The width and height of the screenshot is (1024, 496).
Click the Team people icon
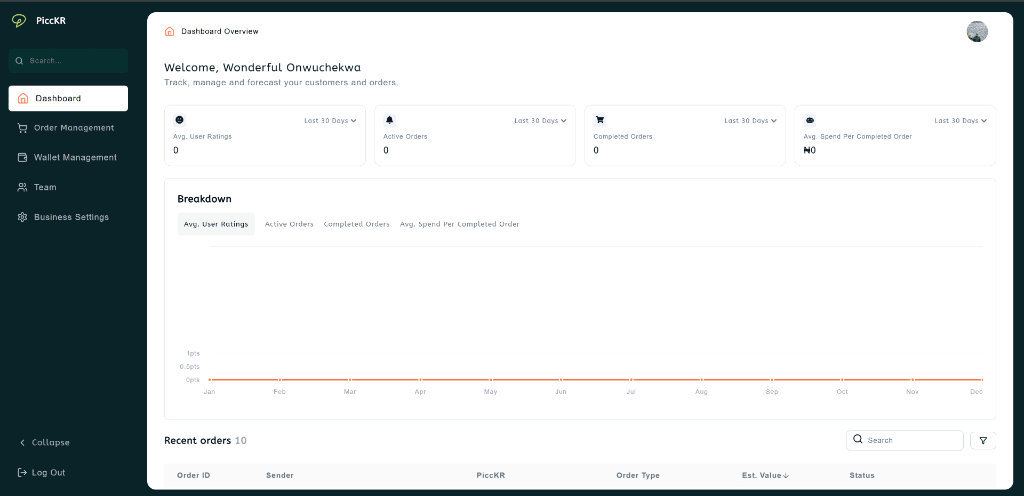click(22, 187)
